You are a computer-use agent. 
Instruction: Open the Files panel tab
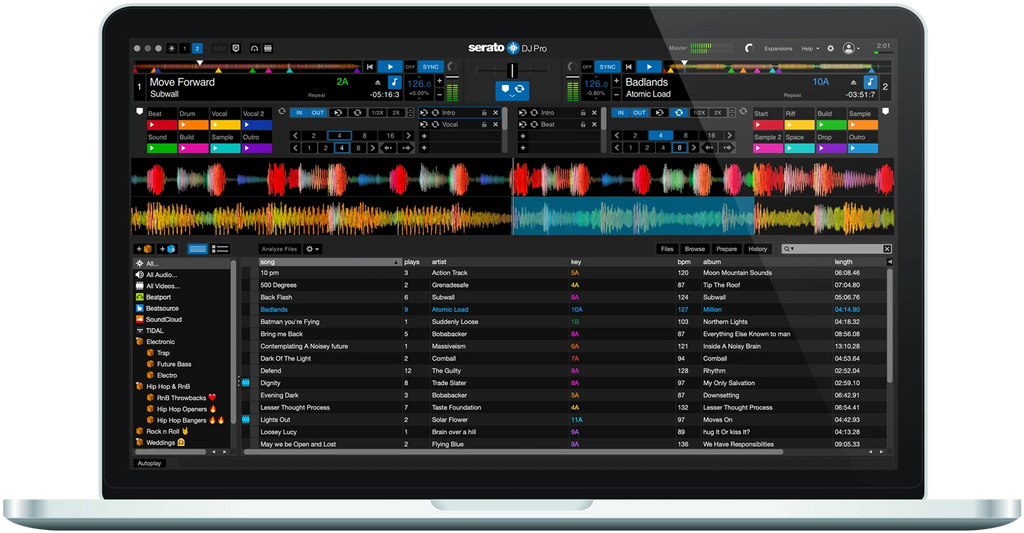667,249
